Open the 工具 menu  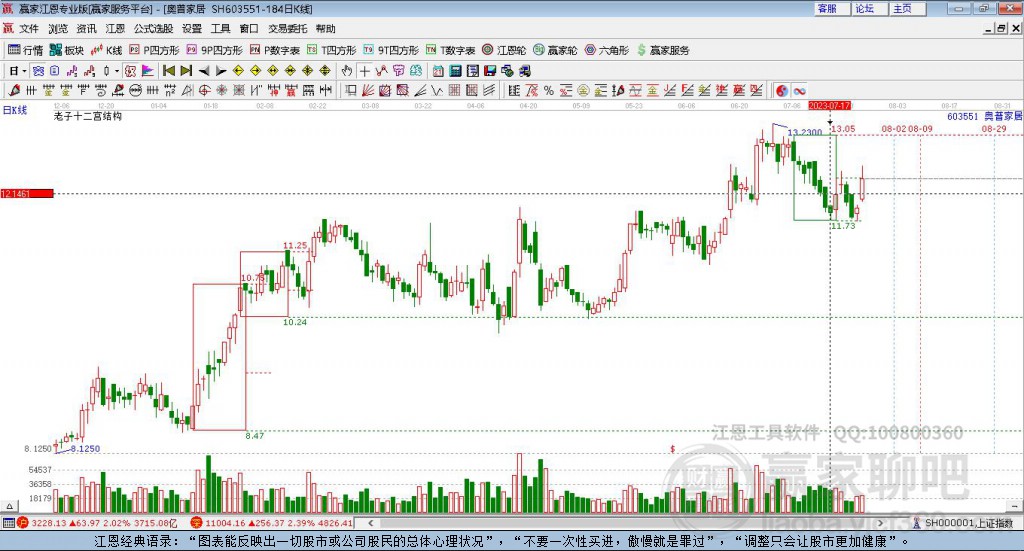pos(220,29)
